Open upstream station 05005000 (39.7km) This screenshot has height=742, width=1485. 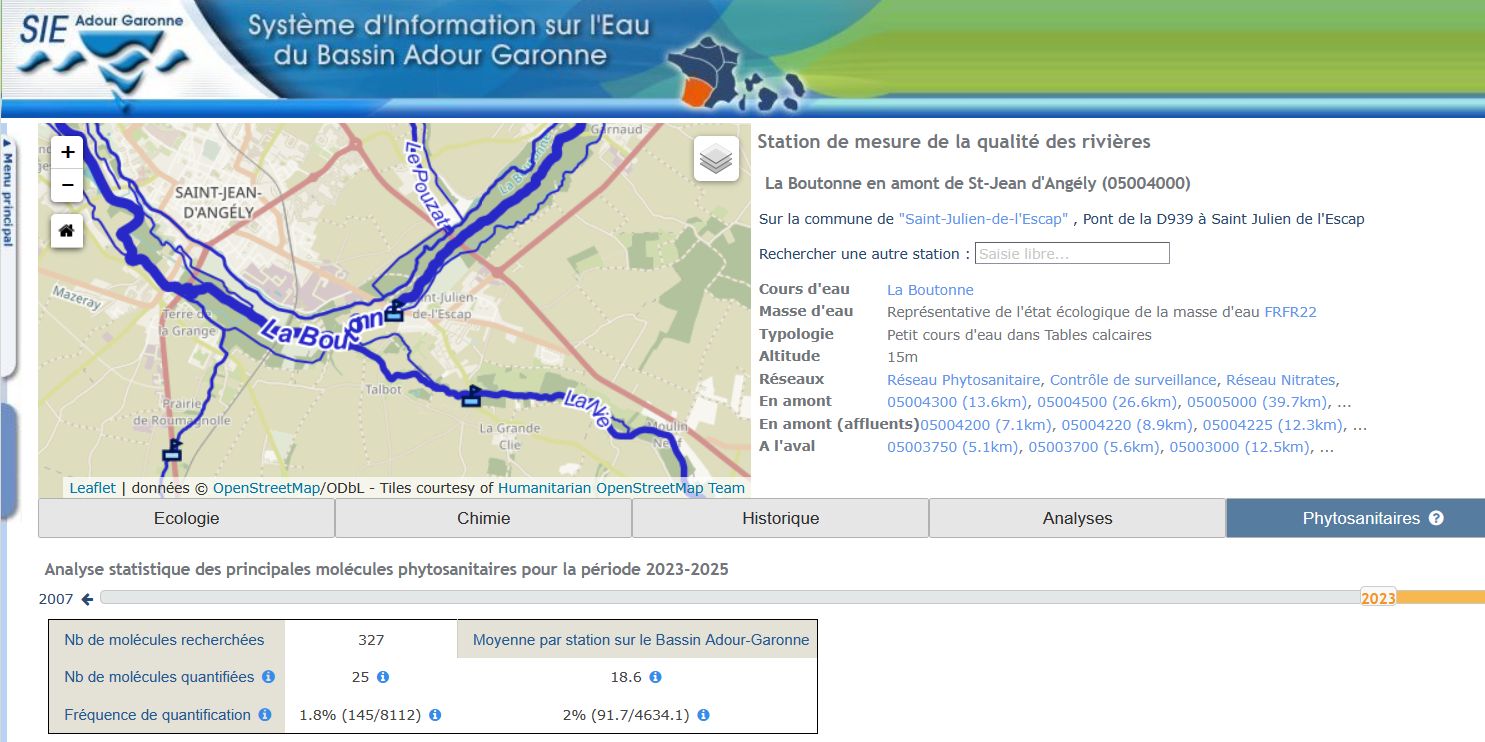pyautogui.click(x=1256, y=402)
